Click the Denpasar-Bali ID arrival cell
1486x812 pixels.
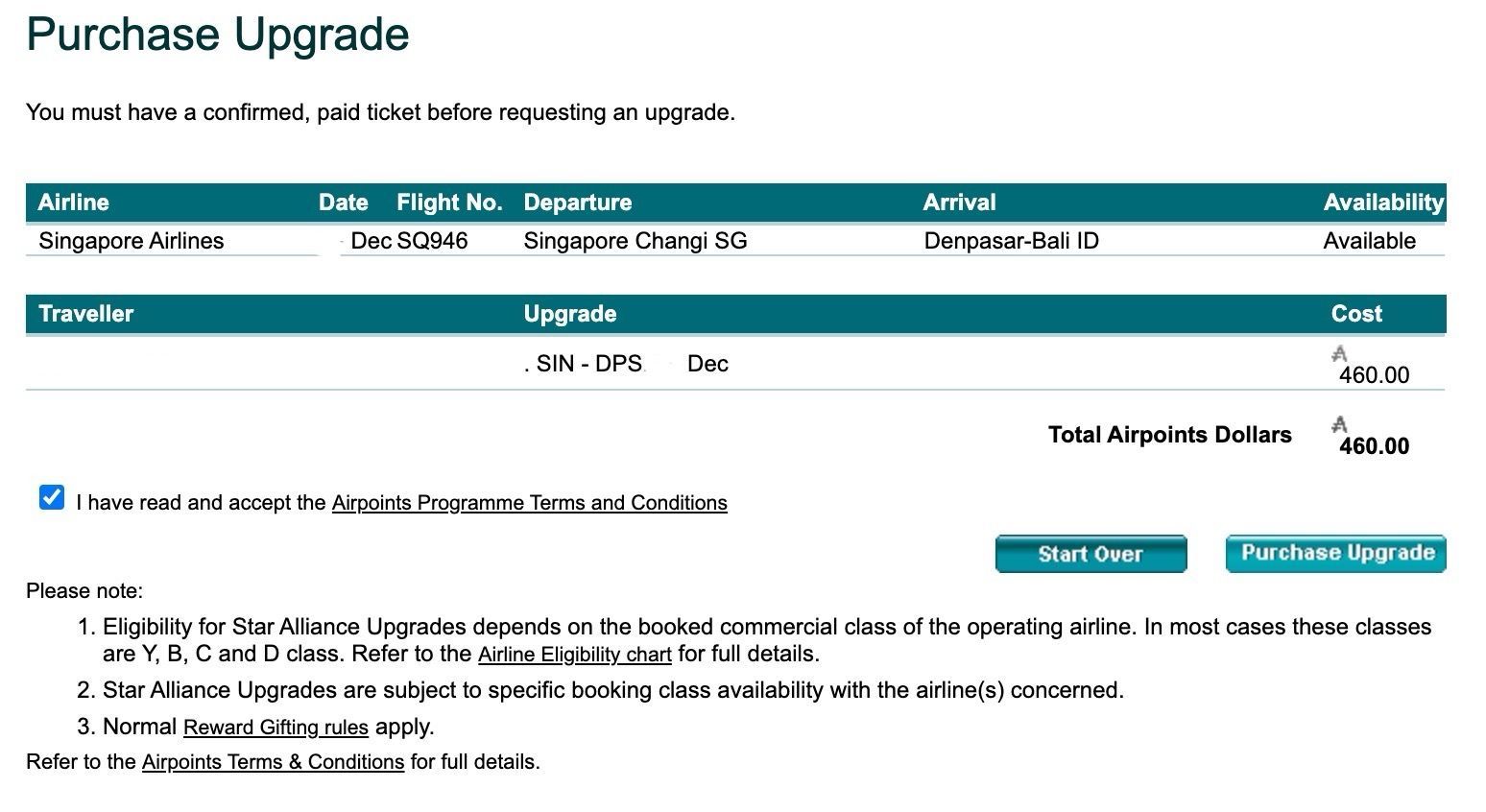click(1011, 241)
